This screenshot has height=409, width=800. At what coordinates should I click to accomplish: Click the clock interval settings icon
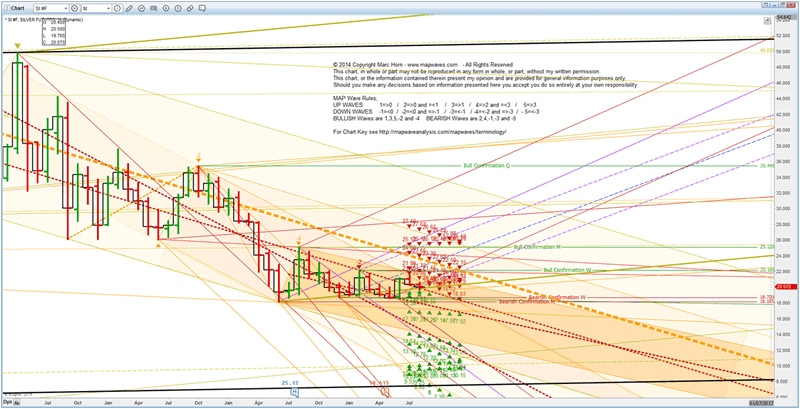pyautogui.click(x=117, y=8)
